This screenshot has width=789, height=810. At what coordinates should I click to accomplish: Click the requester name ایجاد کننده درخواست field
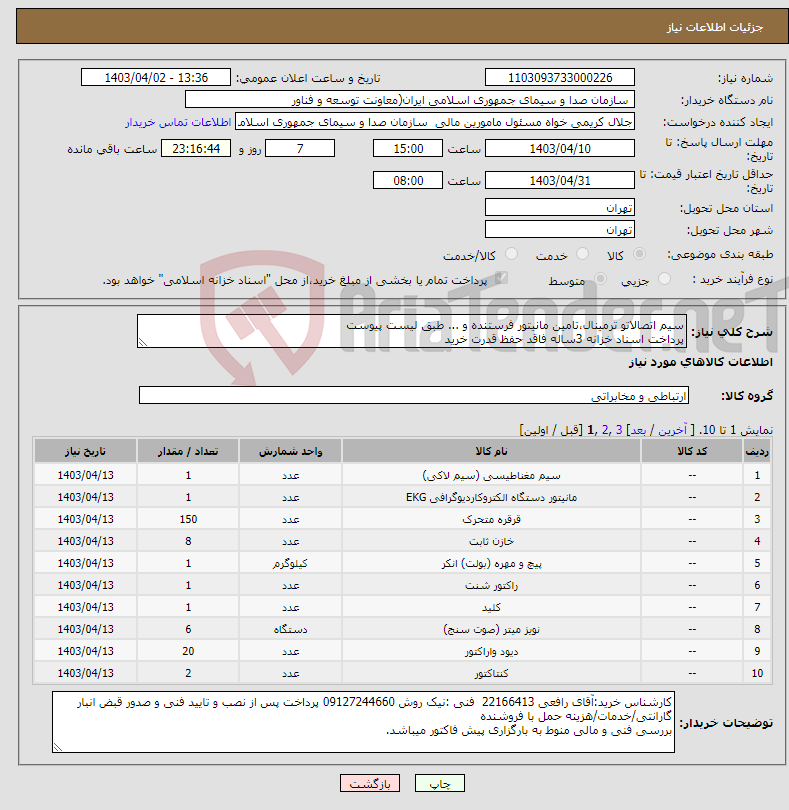point(435,122)
